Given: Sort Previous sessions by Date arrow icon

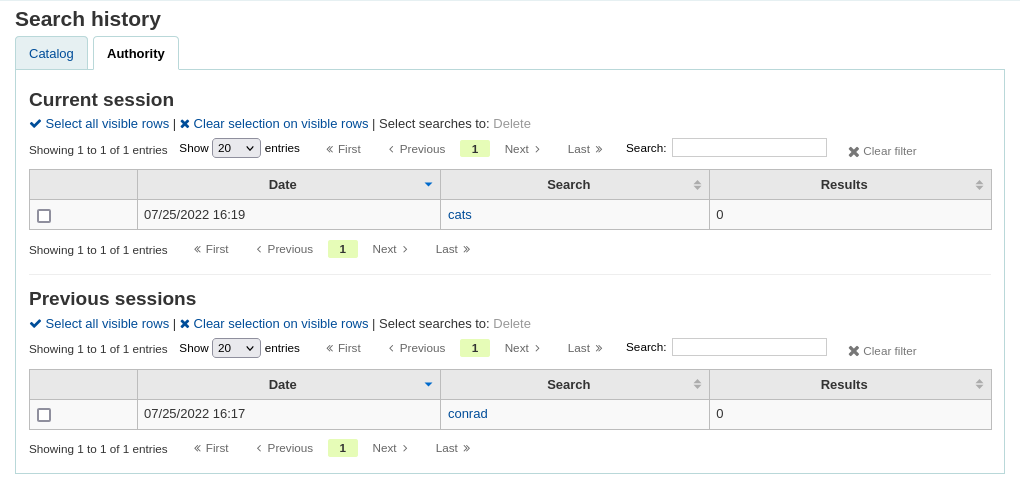Looking at the screenshot, I should 428,384.
